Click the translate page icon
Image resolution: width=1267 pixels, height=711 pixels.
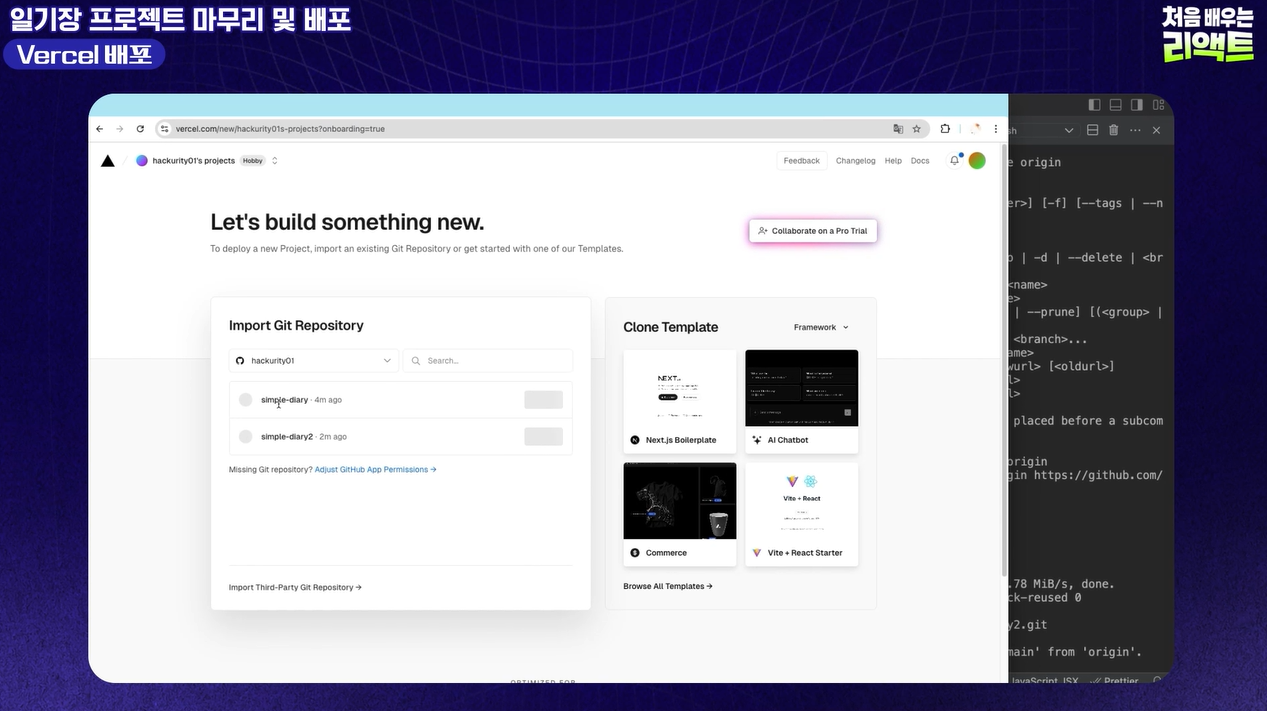[x=898, y=129]
